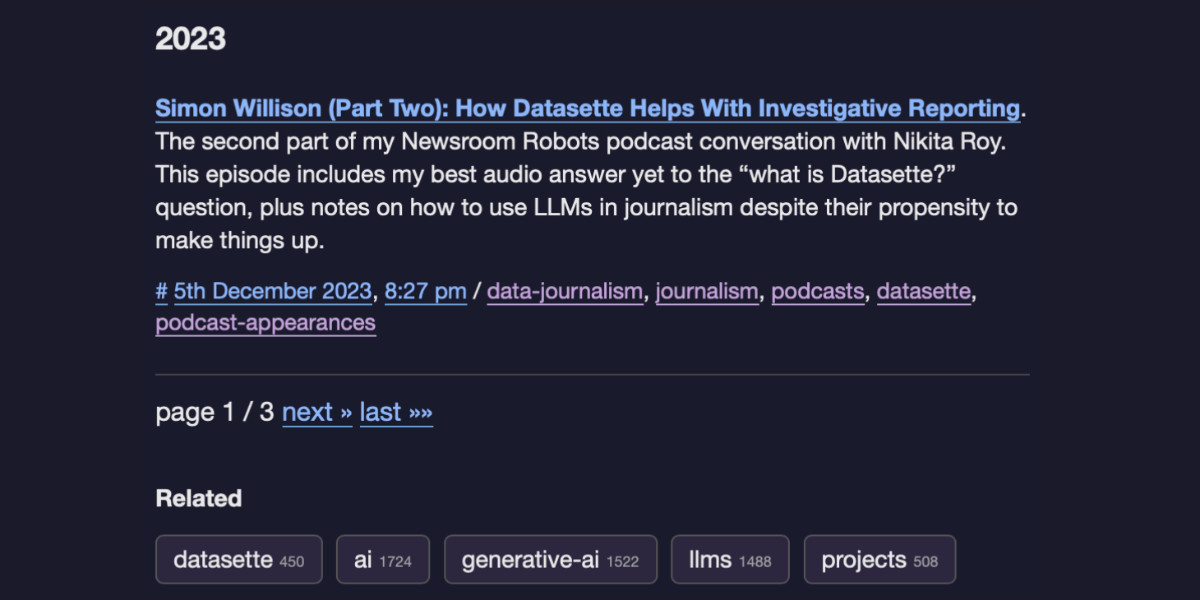Click the "2023" year heading

click(190, 39)
